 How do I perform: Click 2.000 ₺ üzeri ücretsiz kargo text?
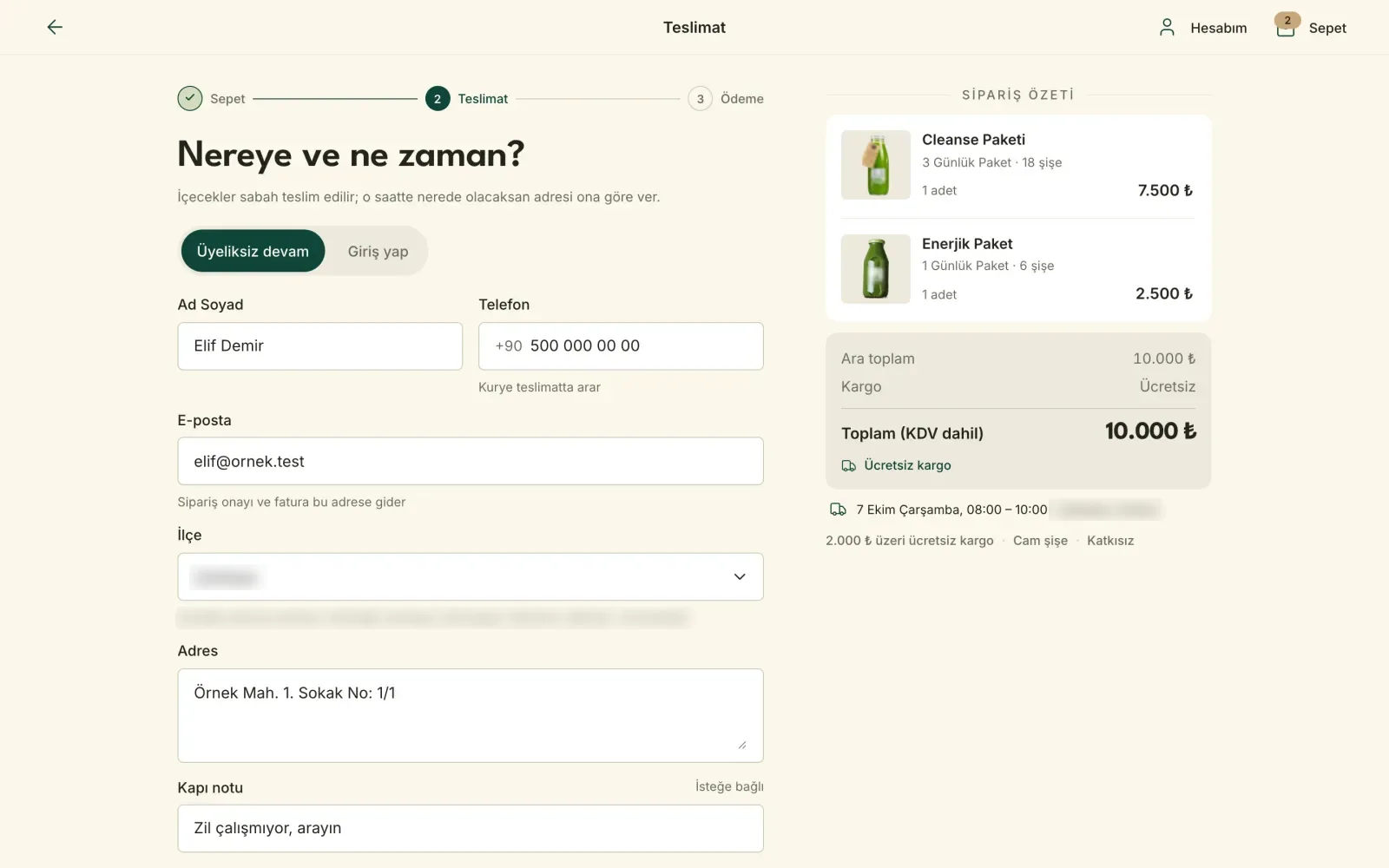tap(910, 541)
